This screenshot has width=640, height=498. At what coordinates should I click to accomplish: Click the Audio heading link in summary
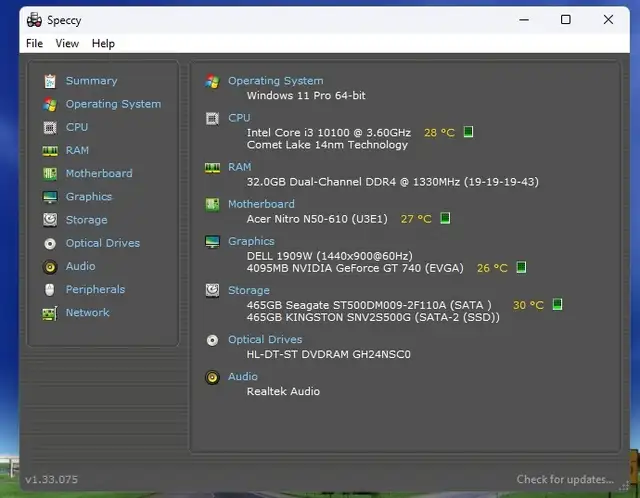point(243,376)
